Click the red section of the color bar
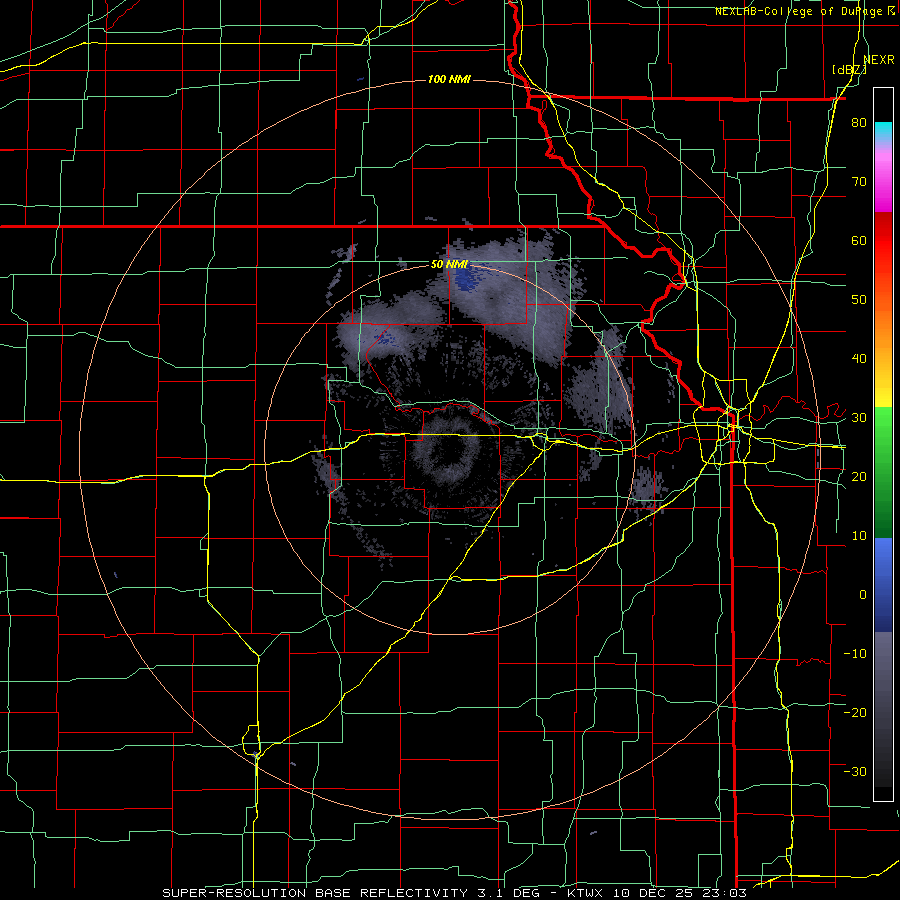900x900 pixels. (x=883, y=247)
